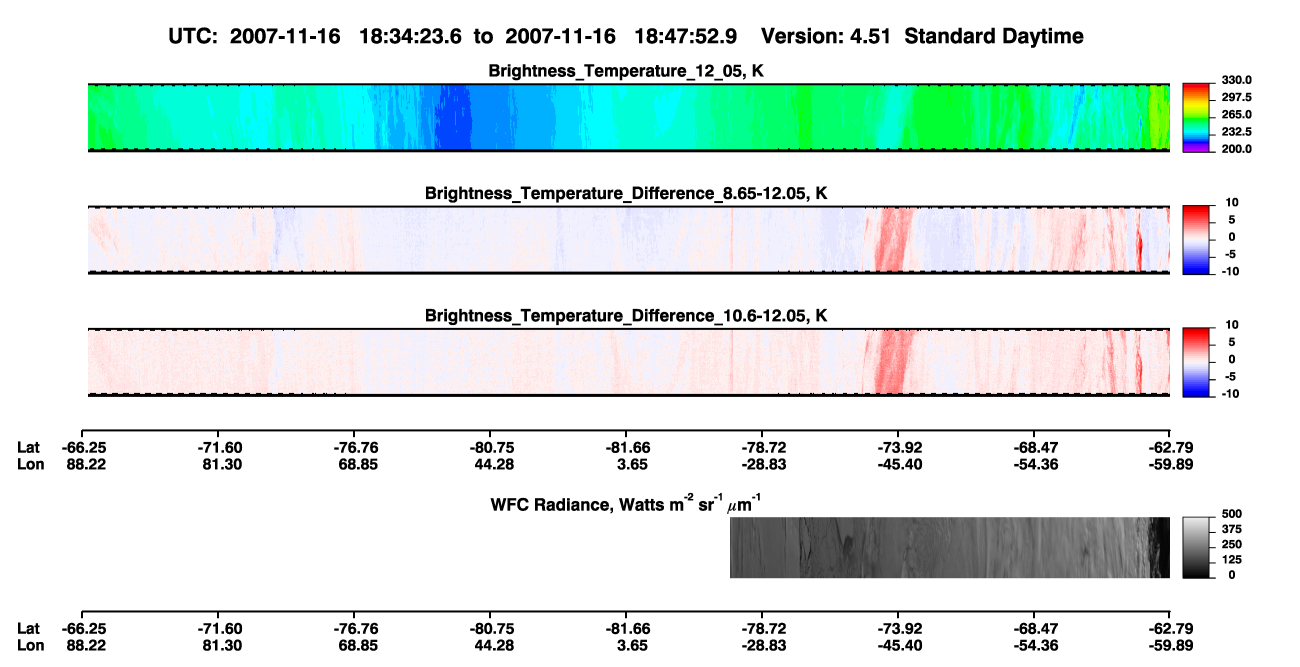Click latitude -73.92 on the bottom axis
Screen dimensions: 1300x667
click(899, 628)
